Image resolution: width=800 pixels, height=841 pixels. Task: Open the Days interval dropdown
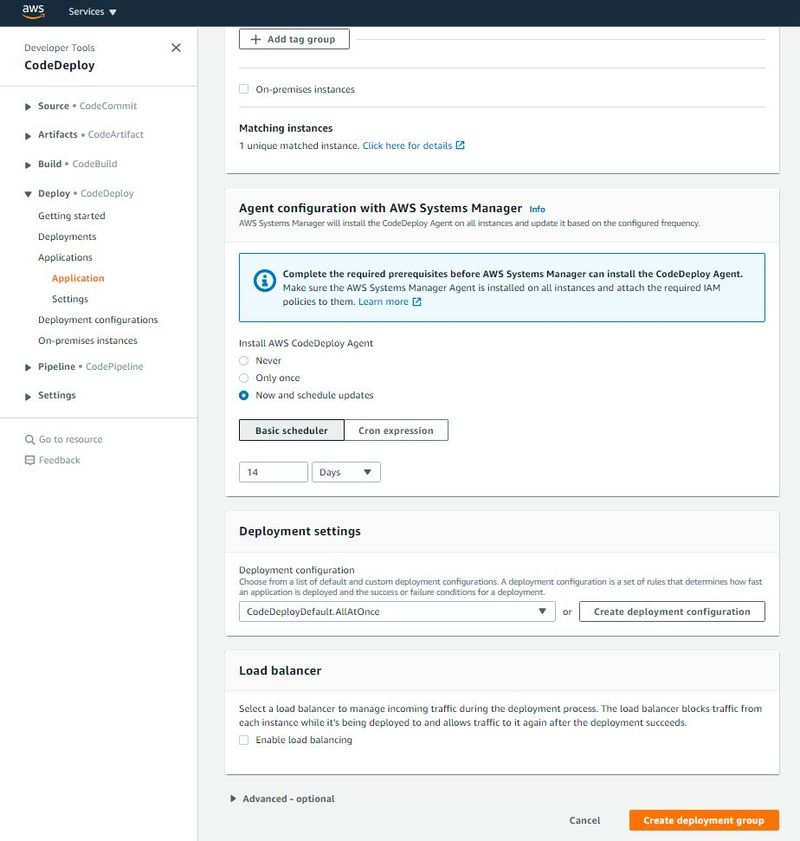point(346,472)
